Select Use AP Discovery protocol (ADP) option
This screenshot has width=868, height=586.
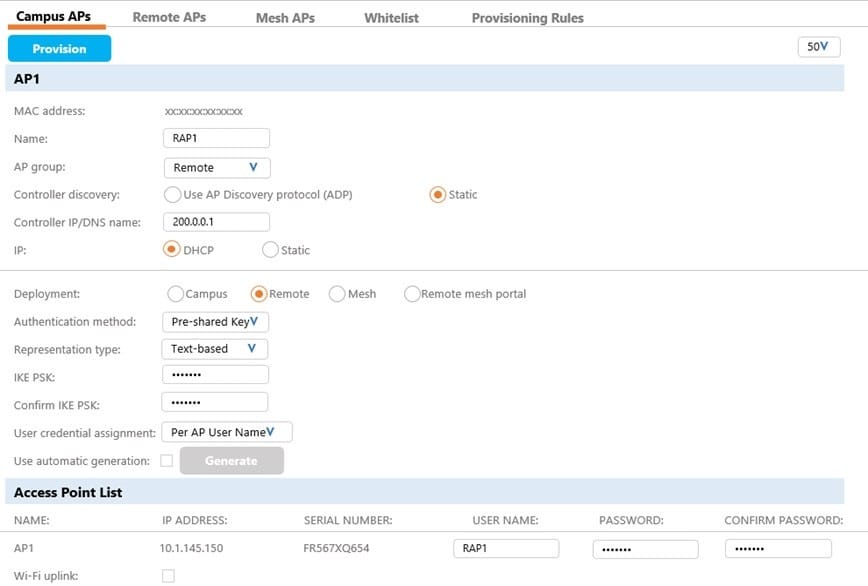[x=173, y=195]
